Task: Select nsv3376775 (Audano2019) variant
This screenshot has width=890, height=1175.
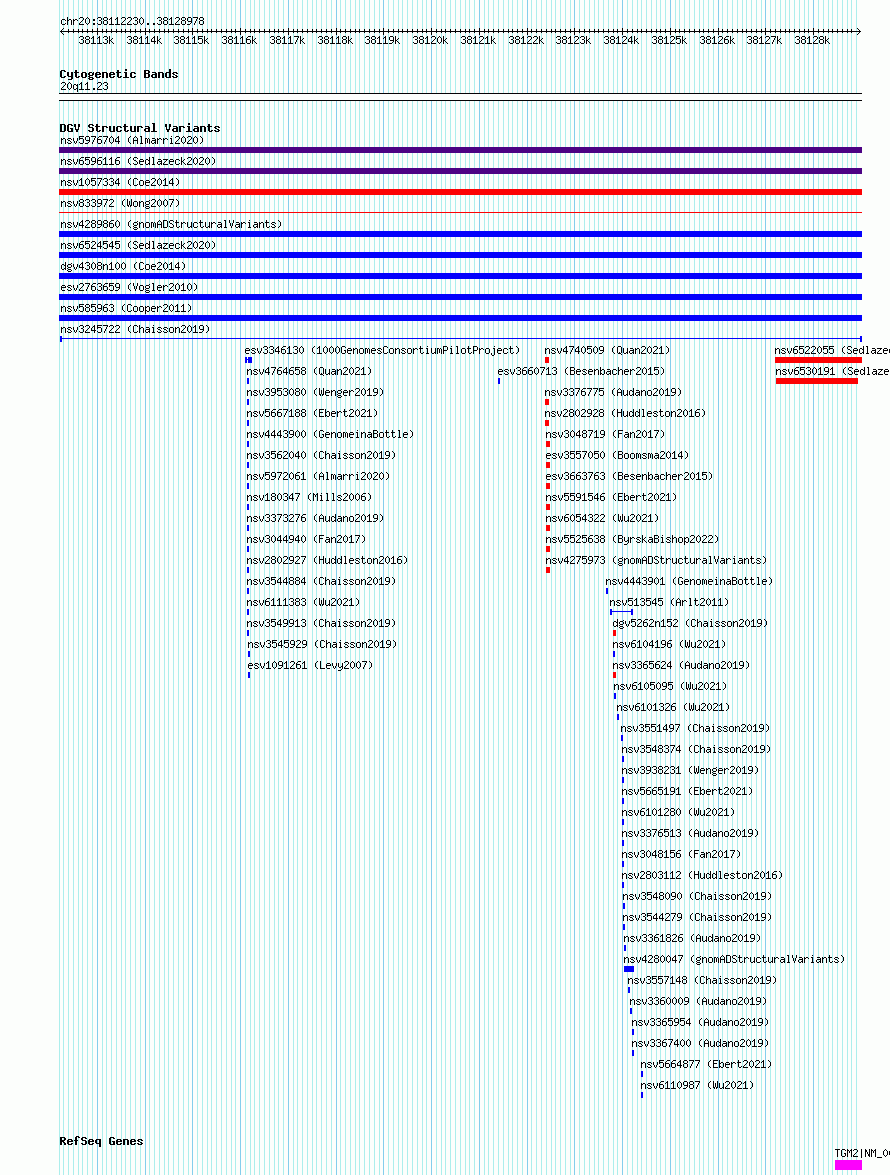Action: 614,392
